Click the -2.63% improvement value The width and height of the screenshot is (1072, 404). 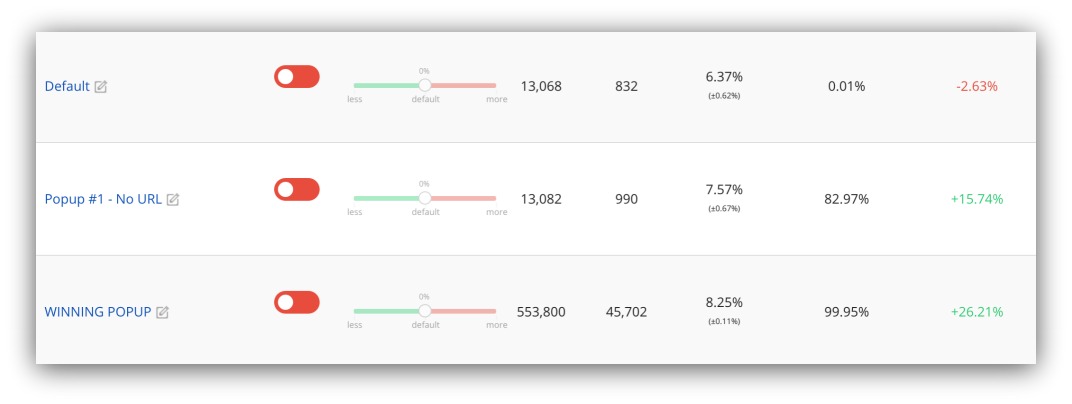point(977,87)
